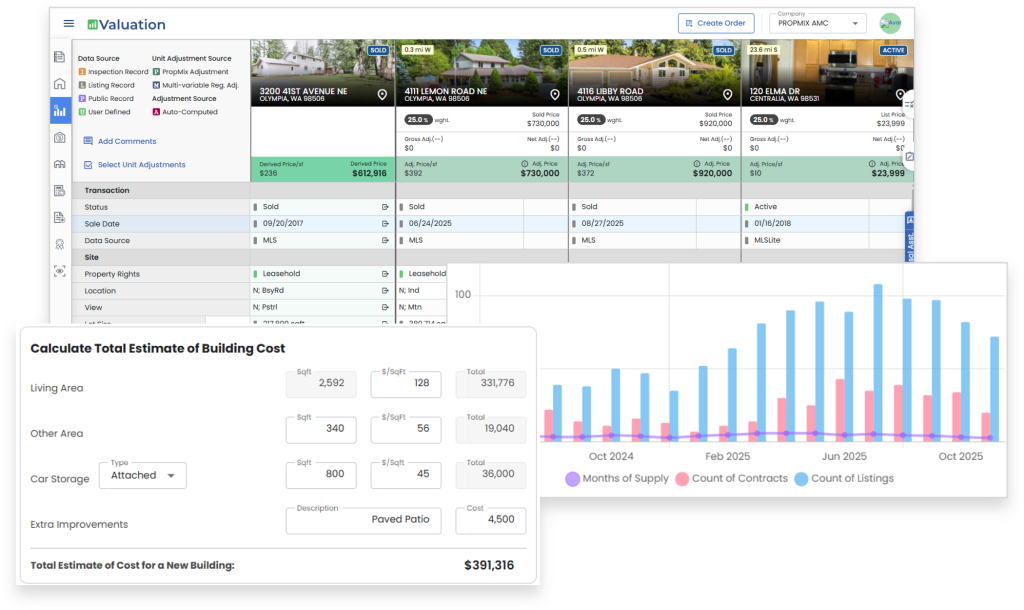Open the home icon in left sidebar
The height and width of the screenshot is (610, 1024).
(x=60, y=84)
